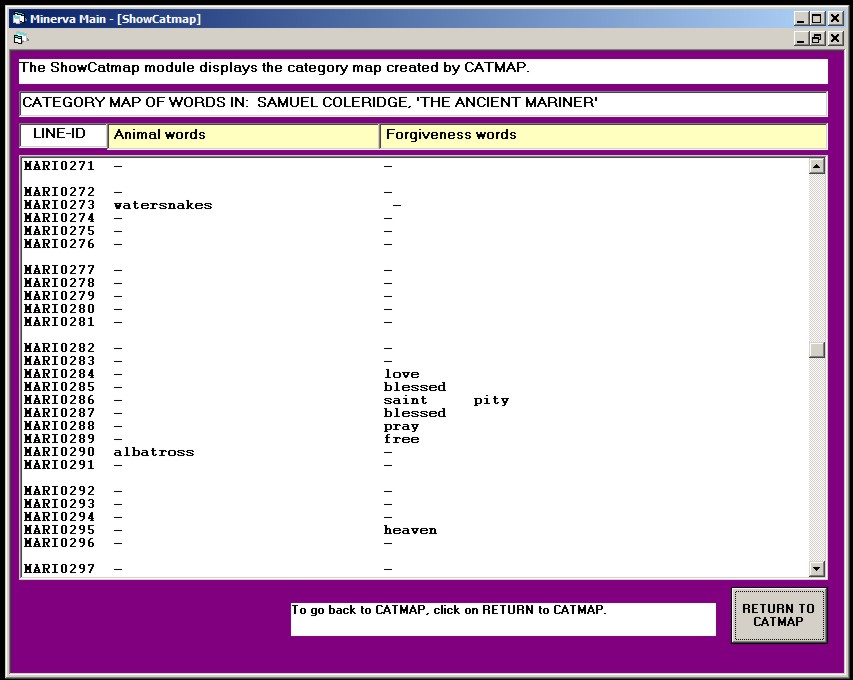Maximize the Minerva Main window
The height and width of the screenshot is (680, 853).
click(817, 18)
